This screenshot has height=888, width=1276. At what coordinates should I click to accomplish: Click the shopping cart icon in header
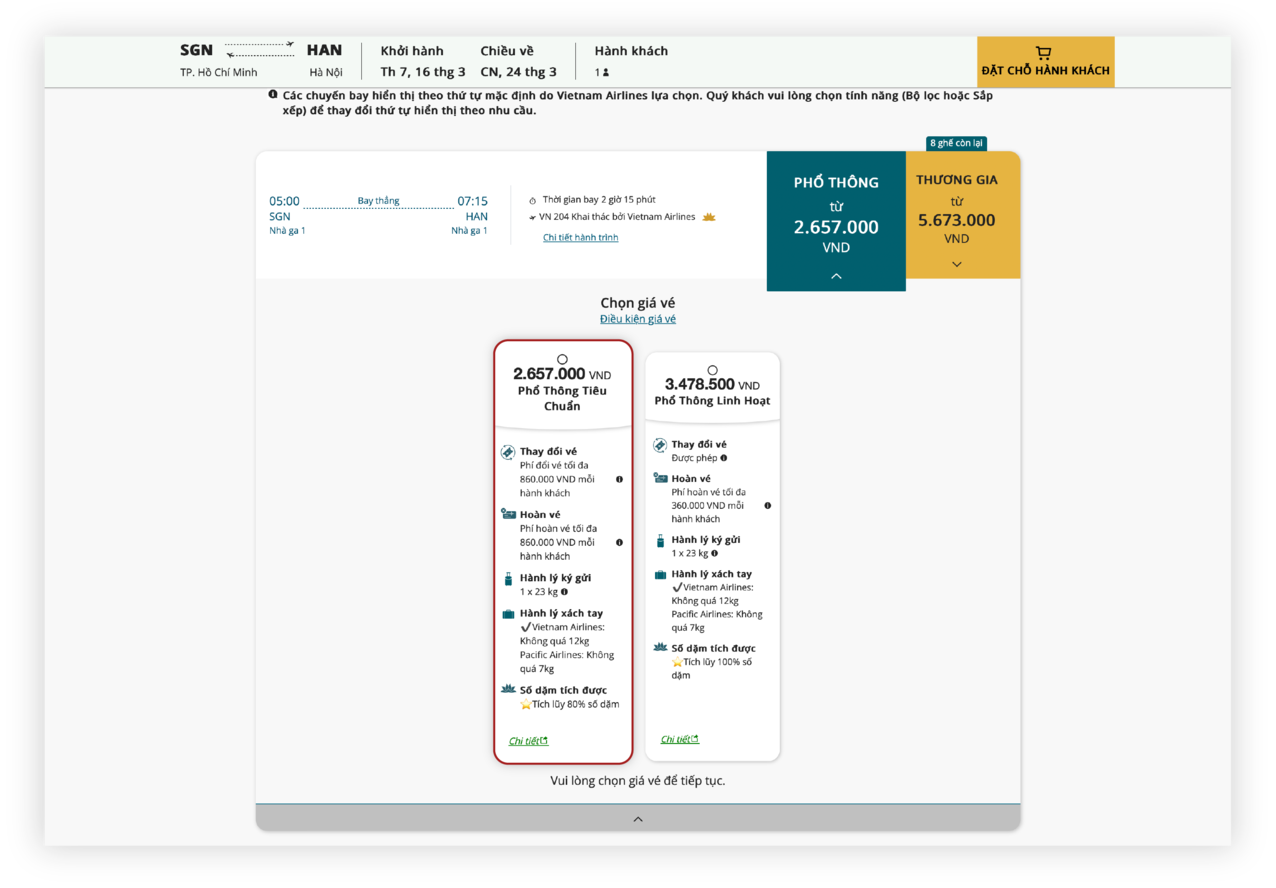tap(1044, 53)
